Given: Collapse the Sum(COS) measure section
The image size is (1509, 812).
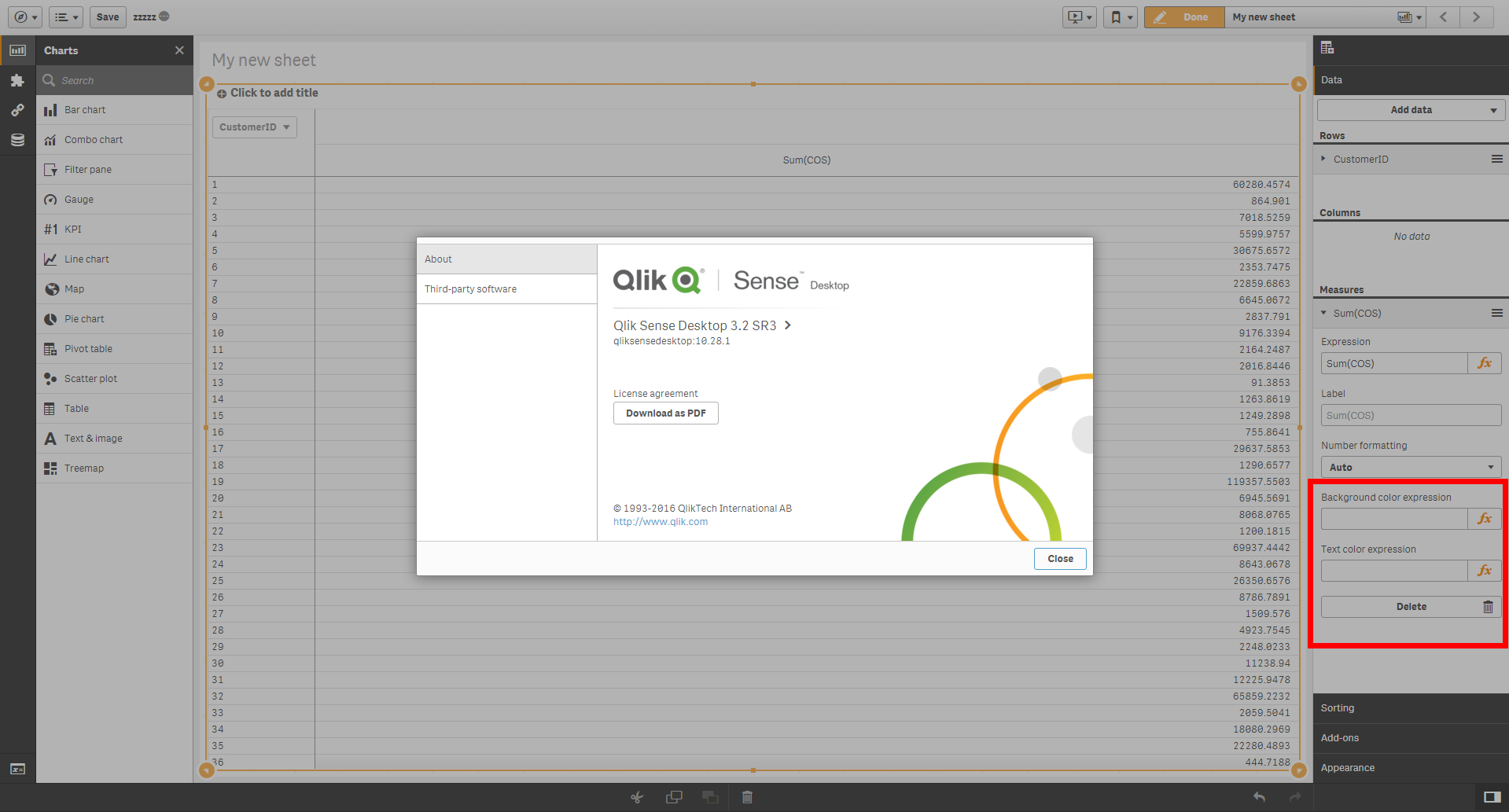Looking at the screenshot, I should pyautogui.click(x=1323, y=313).
